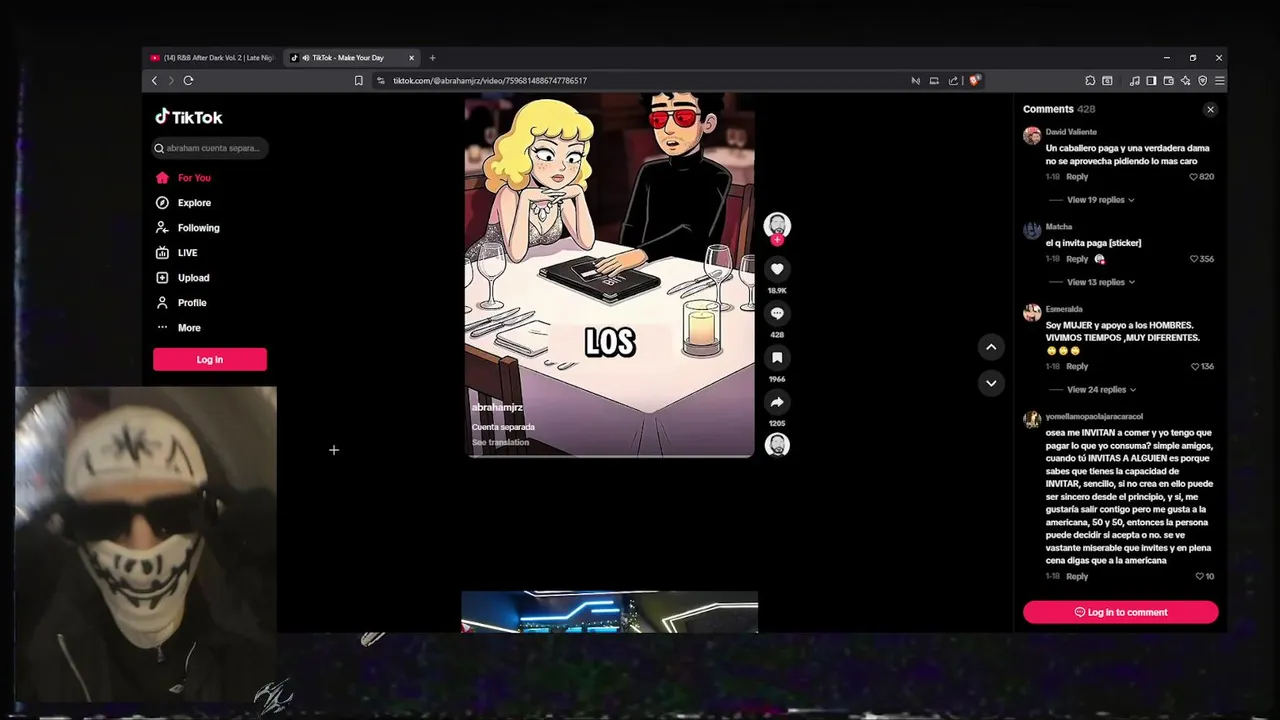Reply to Matcha's comment

1077,259
